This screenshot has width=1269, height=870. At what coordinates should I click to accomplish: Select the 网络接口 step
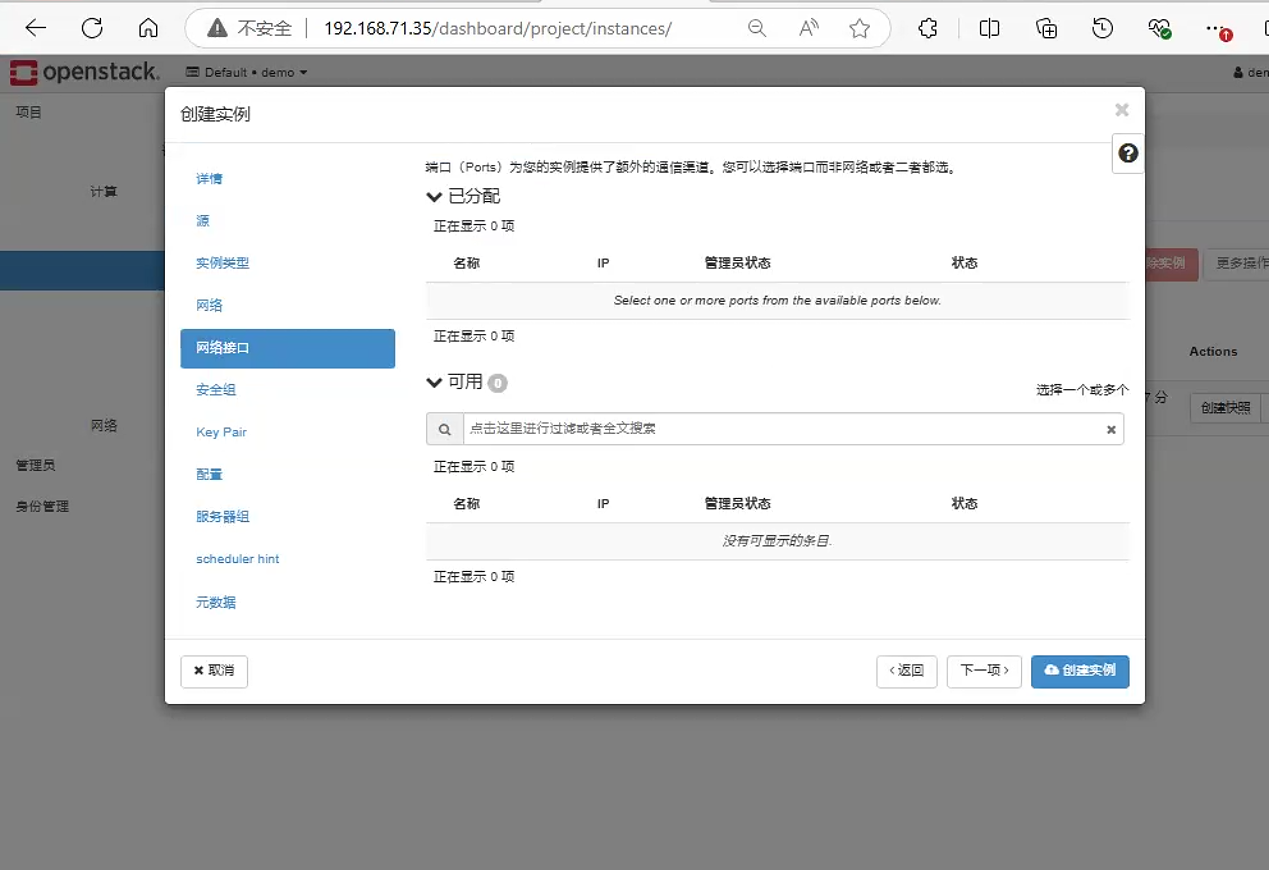pyautogui.click(x=288, y=348)
